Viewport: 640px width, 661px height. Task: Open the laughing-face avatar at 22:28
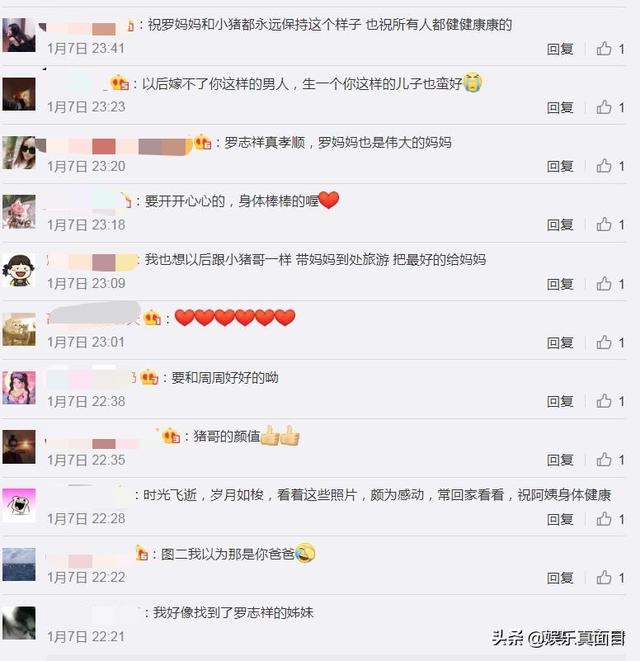[19, 505]
